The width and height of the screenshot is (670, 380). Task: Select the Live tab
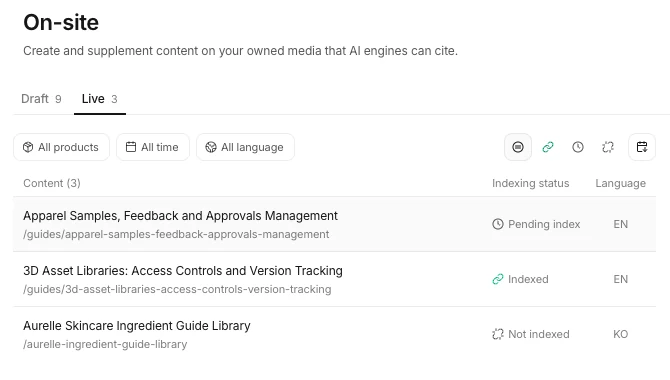click(x=100, y=99)
